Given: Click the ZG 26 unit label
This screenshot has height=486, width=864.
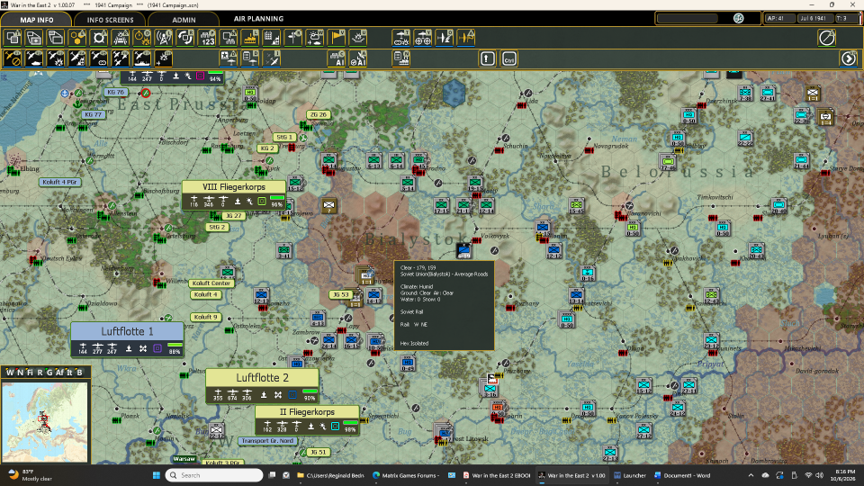Looking at the screenshot, I should pos(318,115).
